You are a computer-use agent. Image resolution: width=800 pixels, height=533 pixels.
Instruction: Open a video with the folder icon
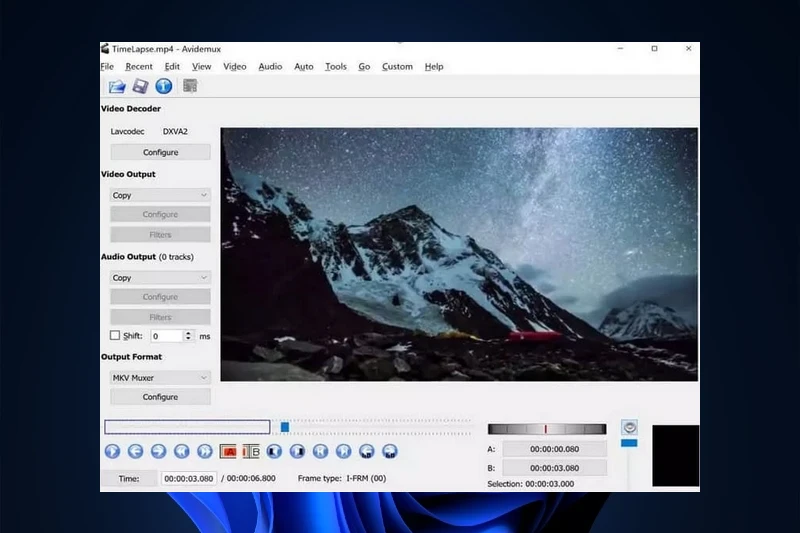point(117,86)
